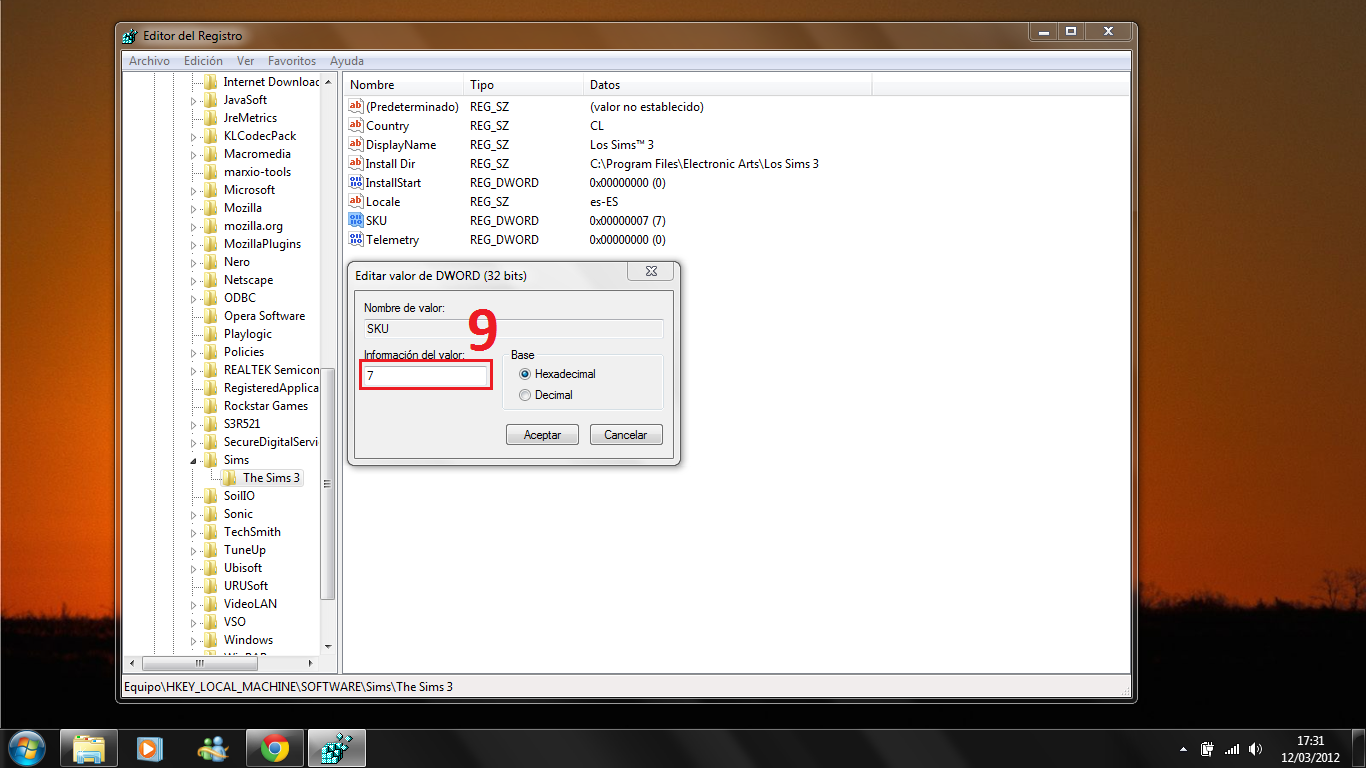The width and height of the screenshot is (1366, 768).
Task: Click the Registry Editor taskbar icon
Action: [x=337, y=748]
